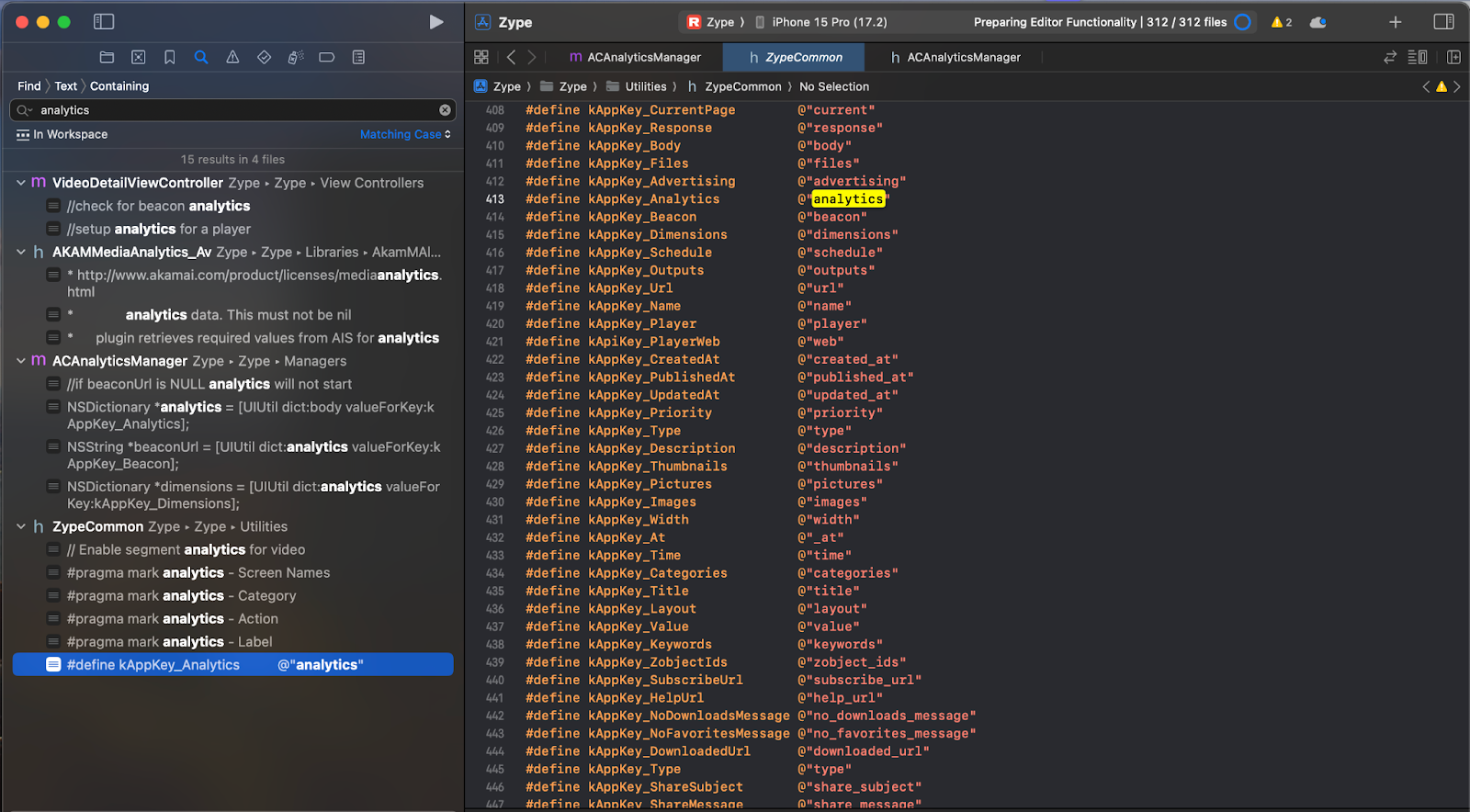1470x812 pixels.
Task: Jump to the next issue arrow
Action: pyautogui.click(x=1456, y=86)
